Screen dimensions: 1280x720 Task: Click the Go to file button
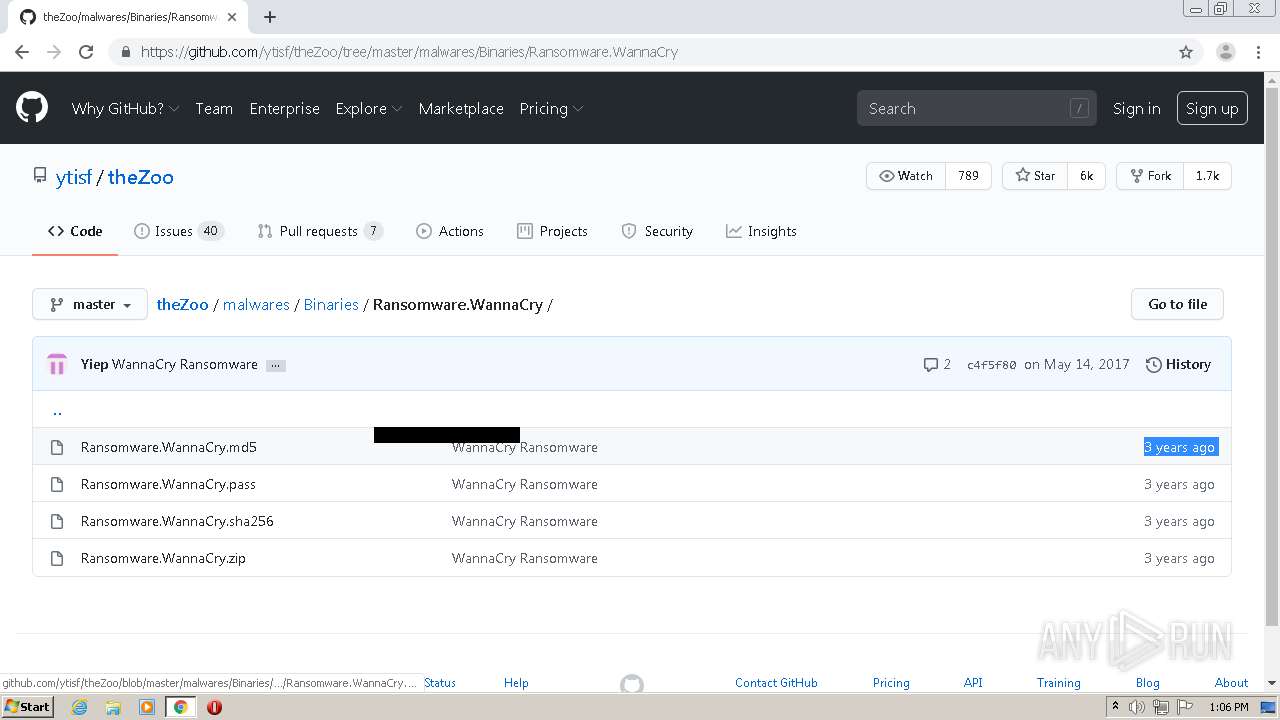1177,304
